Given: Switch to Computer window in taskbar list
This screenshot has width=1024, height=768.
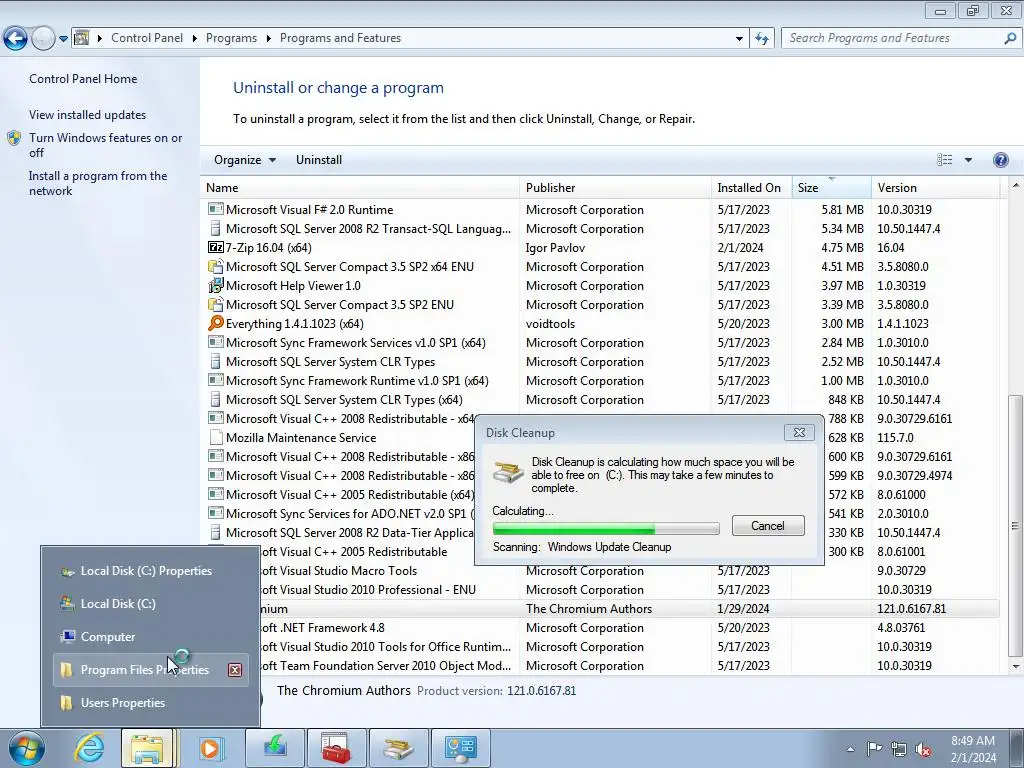Looking at the screenshot, I should (x=150, y=637).
